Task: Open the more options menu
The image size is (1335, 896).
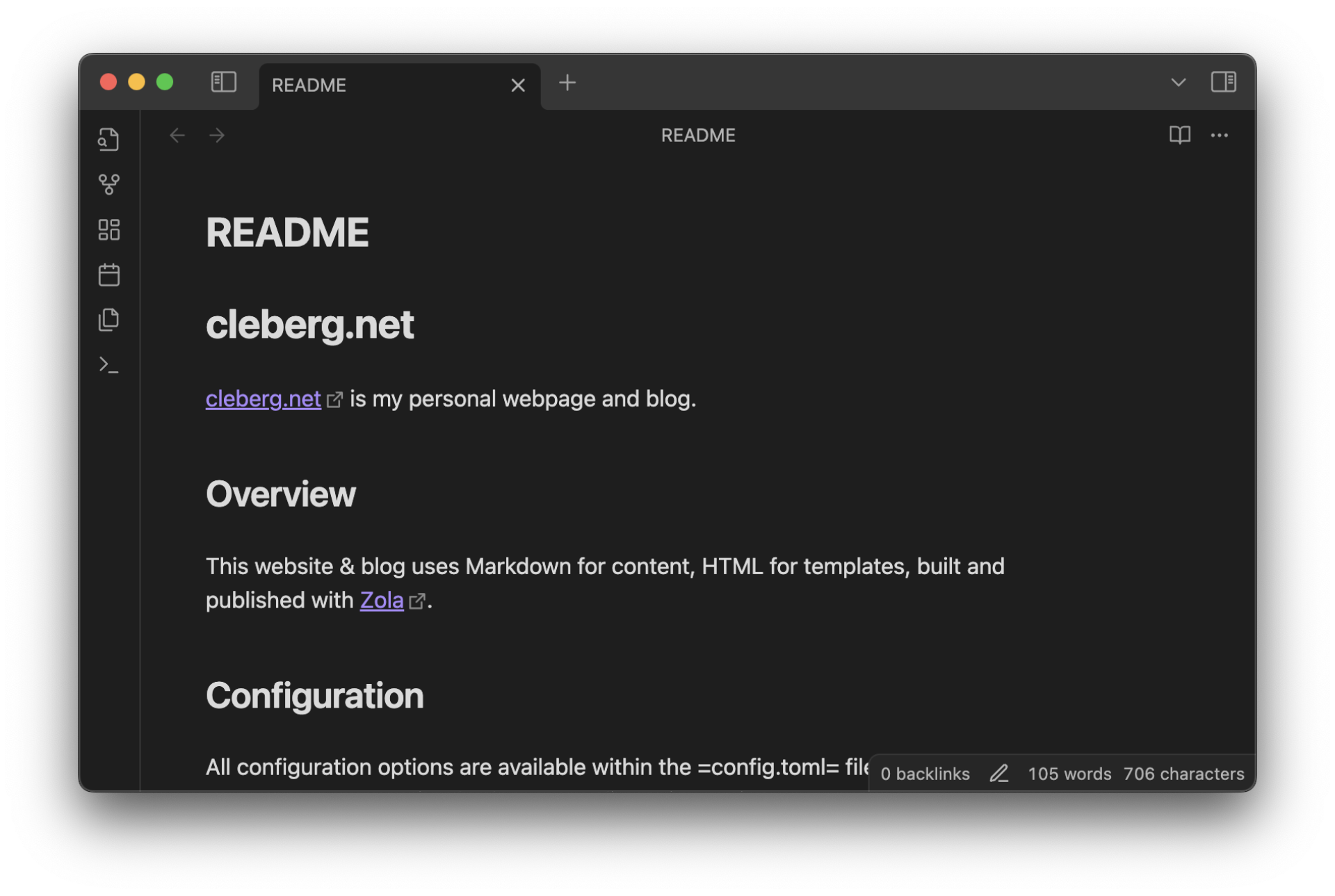Action: [x=1220, y=136]
